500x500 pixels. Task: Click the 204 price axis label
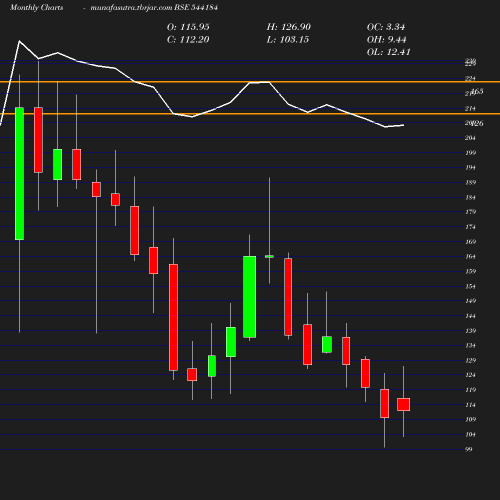(x=470, y=138)
